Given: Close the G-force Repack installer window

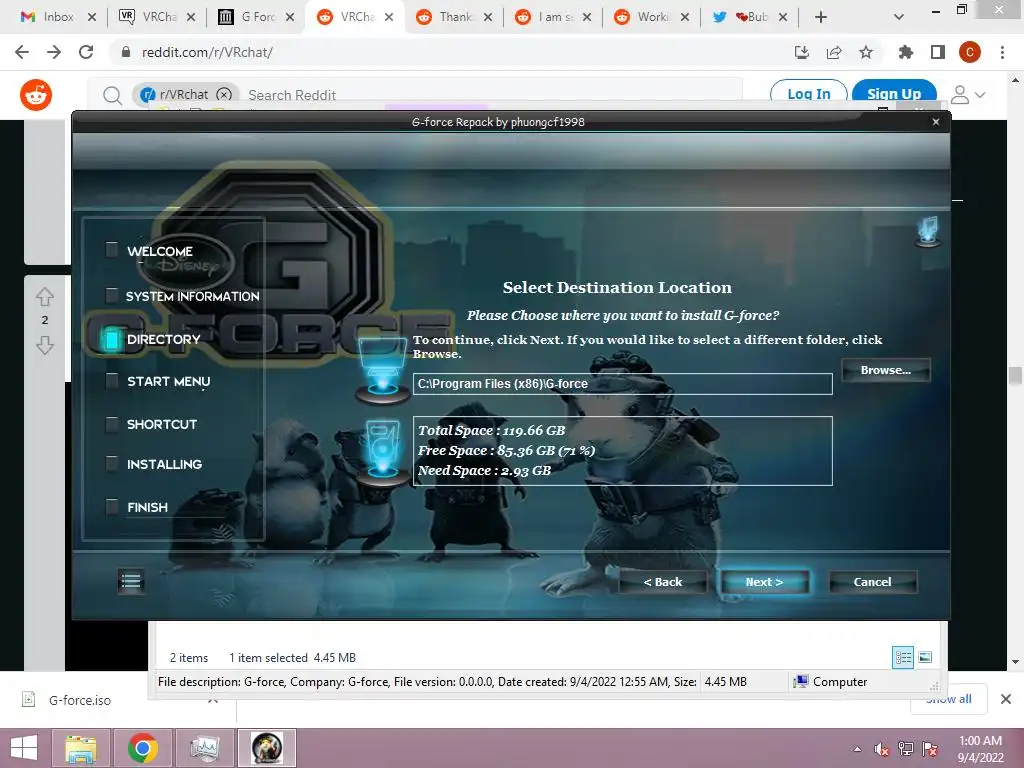Looking at the screenshot, I should coord(936,121).
